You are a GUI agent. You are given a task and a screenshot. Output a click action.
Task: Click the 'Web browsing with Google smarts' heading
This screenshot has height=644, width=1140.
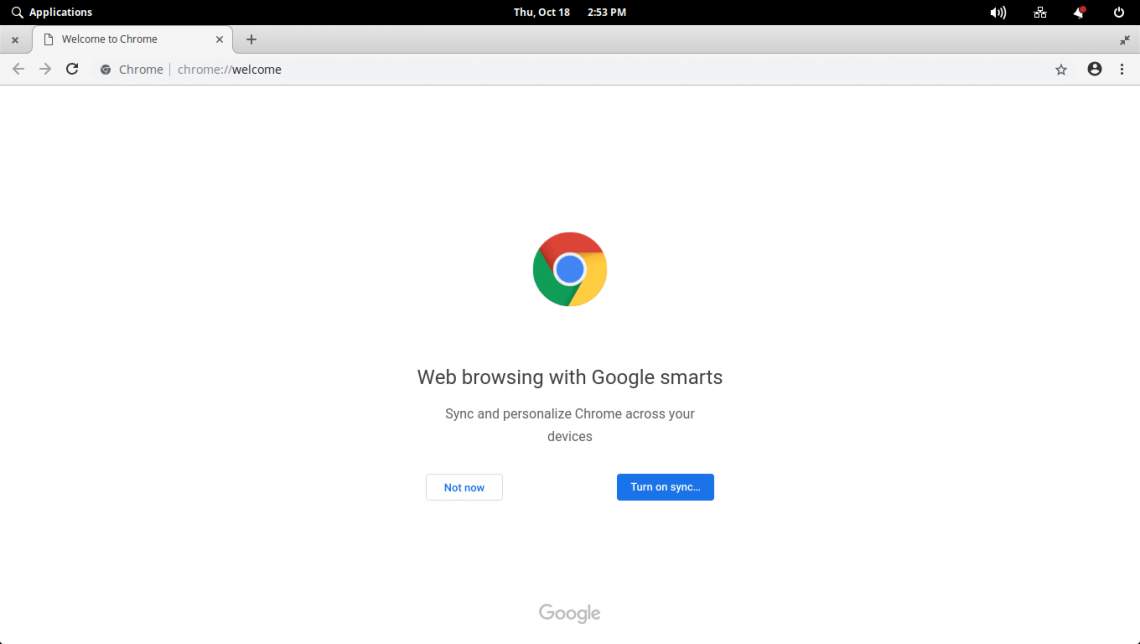[570, 377]
